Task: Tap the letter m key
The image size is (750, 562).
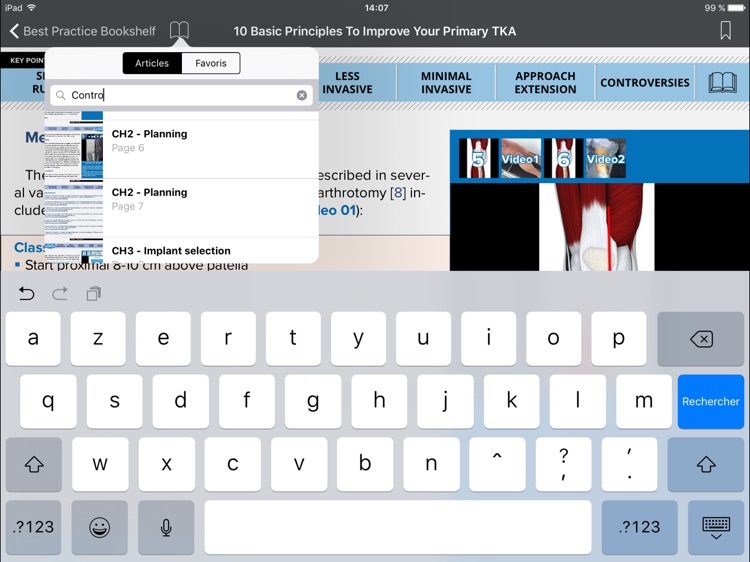Action: click(x=644, y=401)
